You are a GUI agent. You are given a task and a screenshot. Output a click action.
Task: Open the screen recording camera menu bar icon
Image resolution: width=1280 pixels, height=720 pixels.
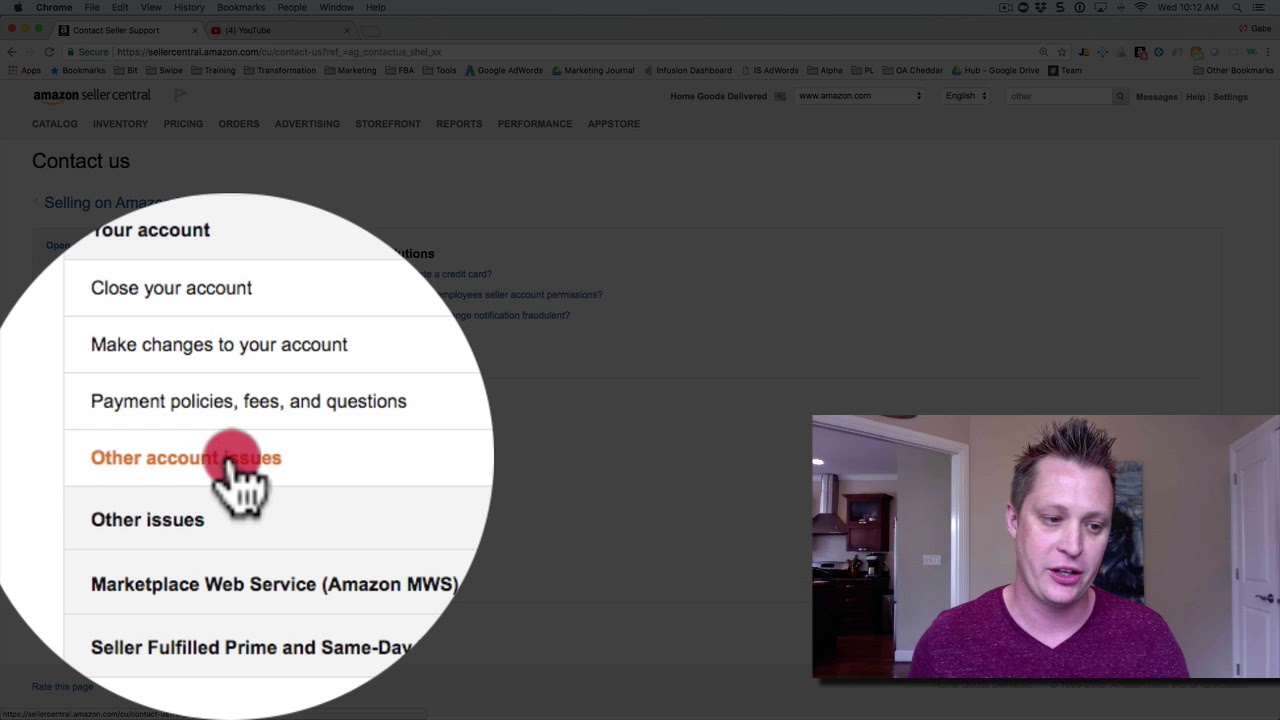1005,7
